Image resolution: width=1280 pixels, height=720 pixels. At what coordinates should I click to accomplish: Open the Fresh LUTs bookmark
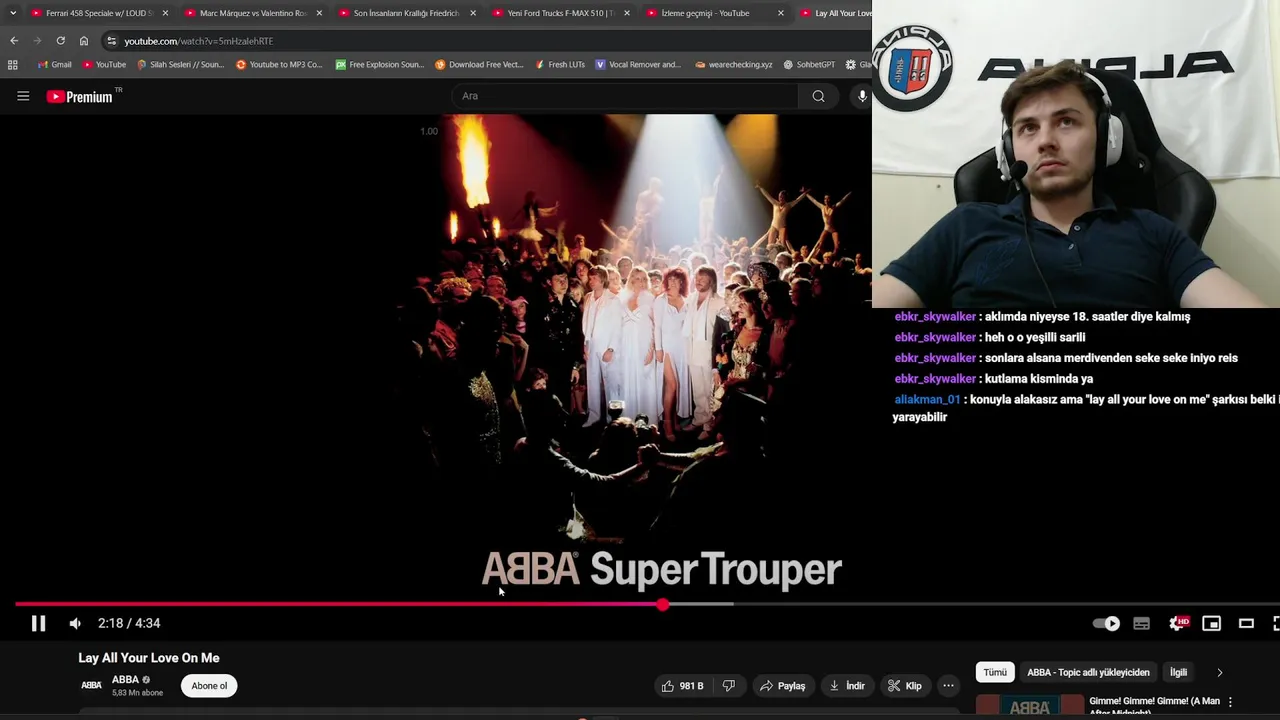(x=560, y=65)
